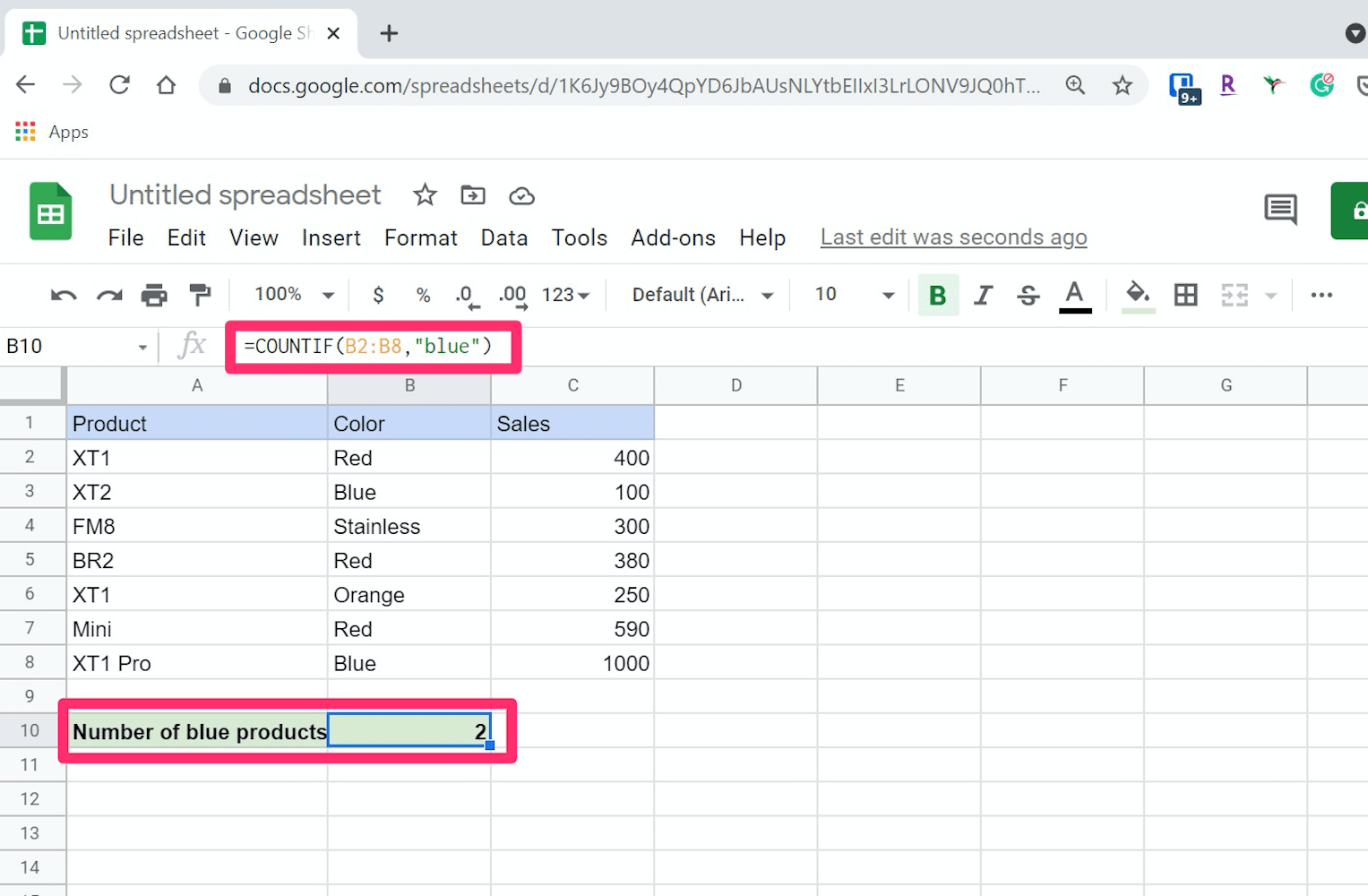Click into the formula bar COUNTIF text

[x=368, y=347]
